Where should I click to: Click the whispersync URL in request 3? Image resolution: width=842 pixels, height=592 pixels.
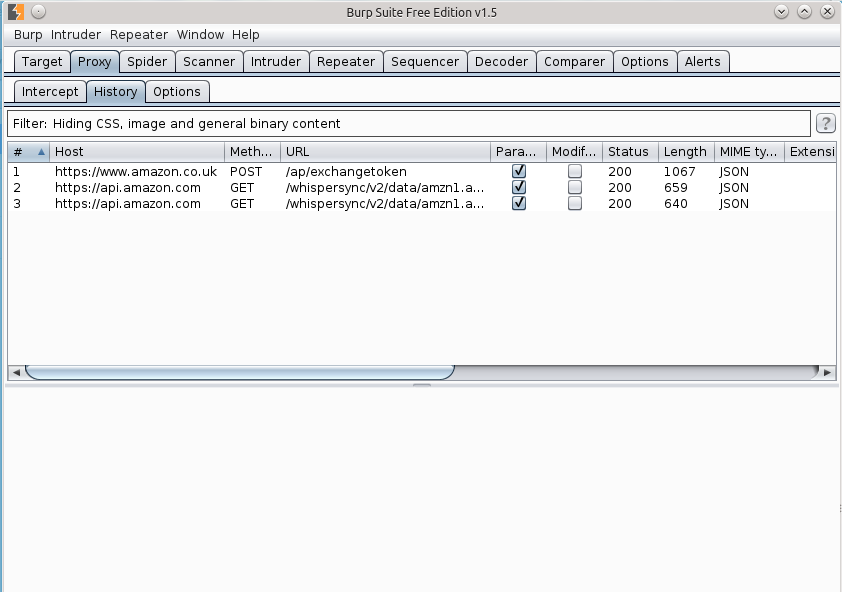coord(385,204)
